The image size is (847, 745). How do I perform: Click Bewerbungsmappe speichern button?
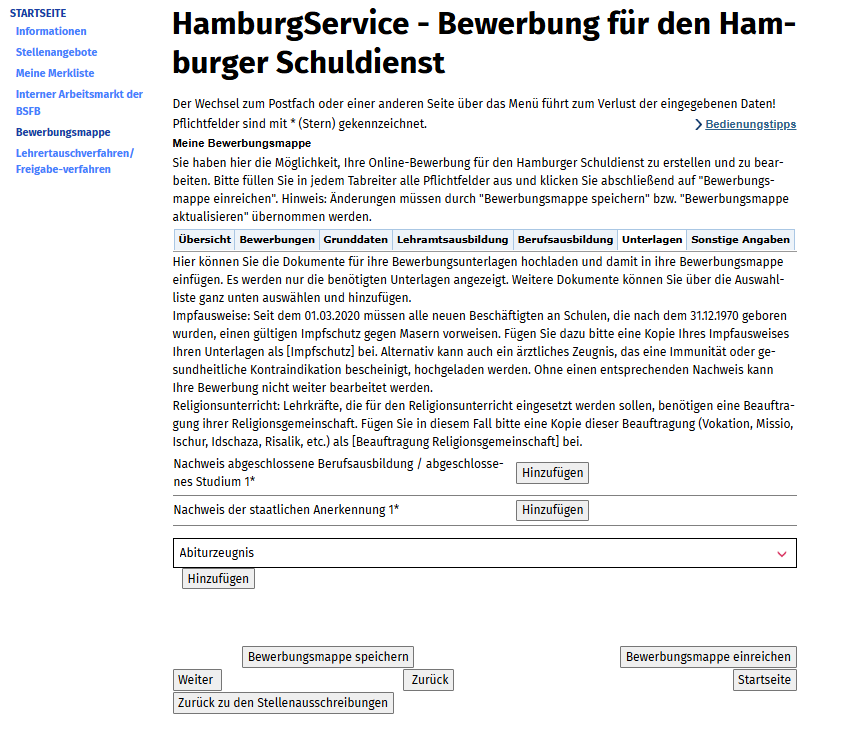328,657
